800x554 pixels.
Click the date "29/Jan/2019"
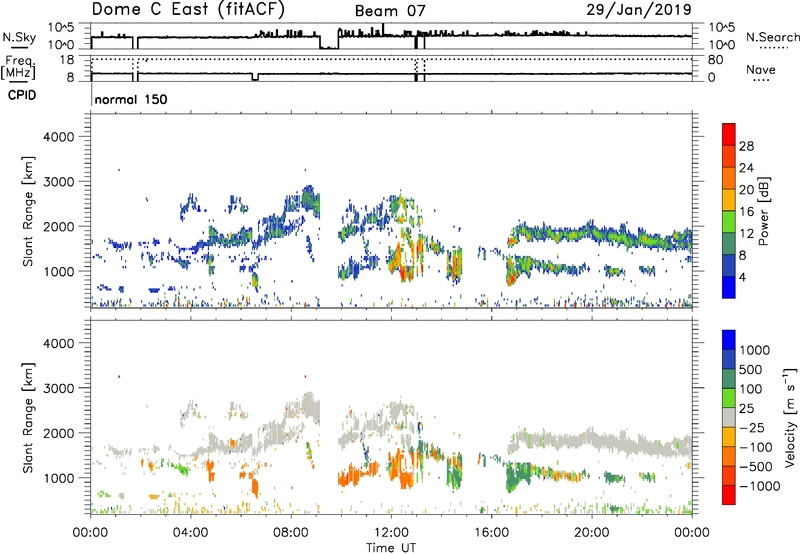pos(639,9)
